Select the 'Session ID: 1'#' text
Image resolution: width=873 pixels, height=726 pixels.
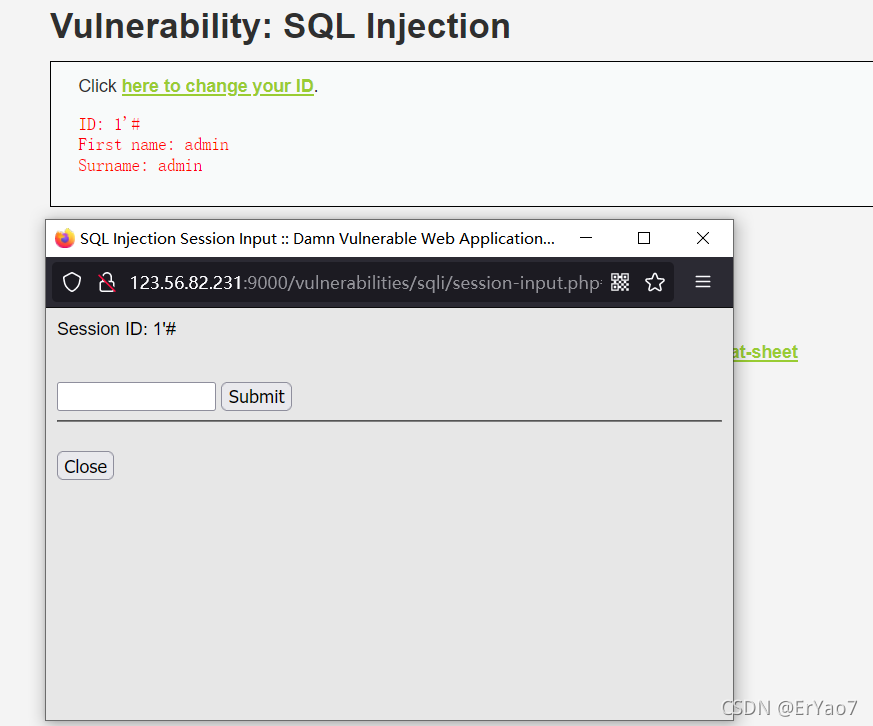(x=116, y=329)
